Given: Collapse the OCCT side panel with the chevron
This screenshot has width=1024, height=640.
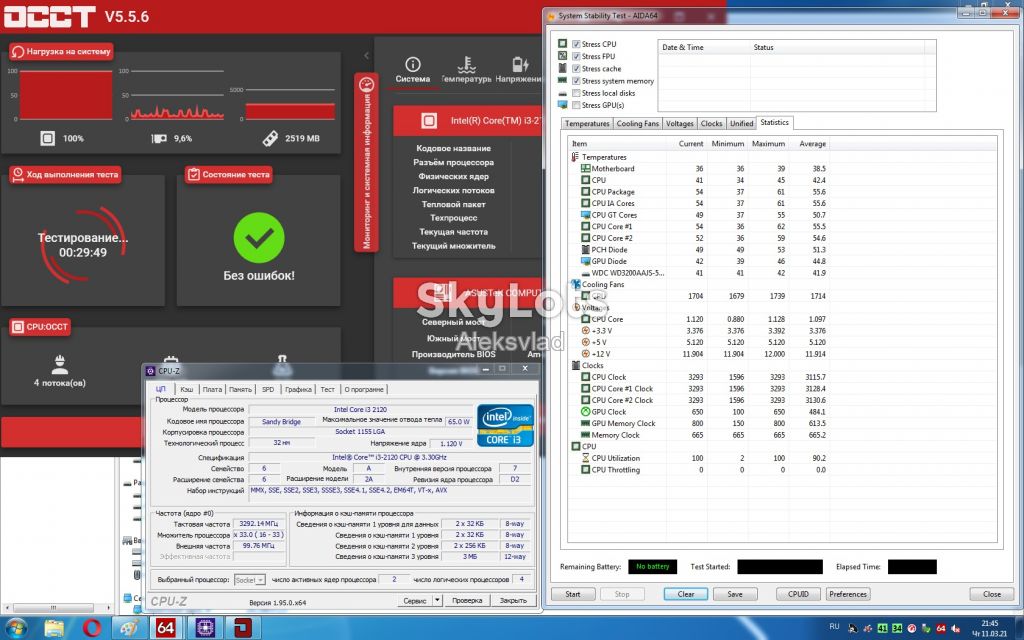Looking at the screenshot, I should click(x=366, y=56).
